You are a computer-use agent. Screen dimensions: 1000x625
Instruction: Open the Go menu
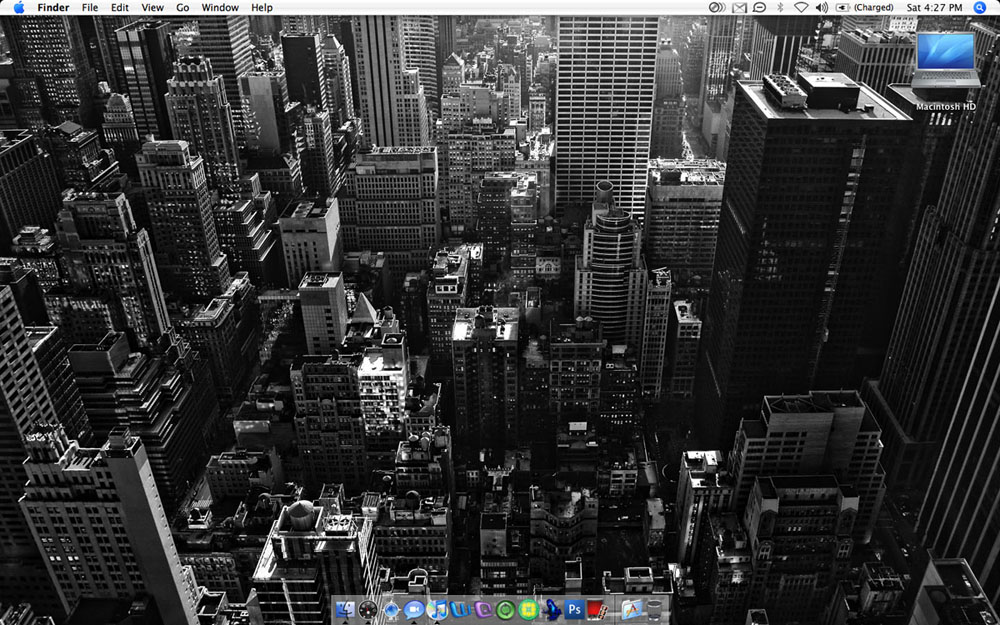tap(183, 8)
